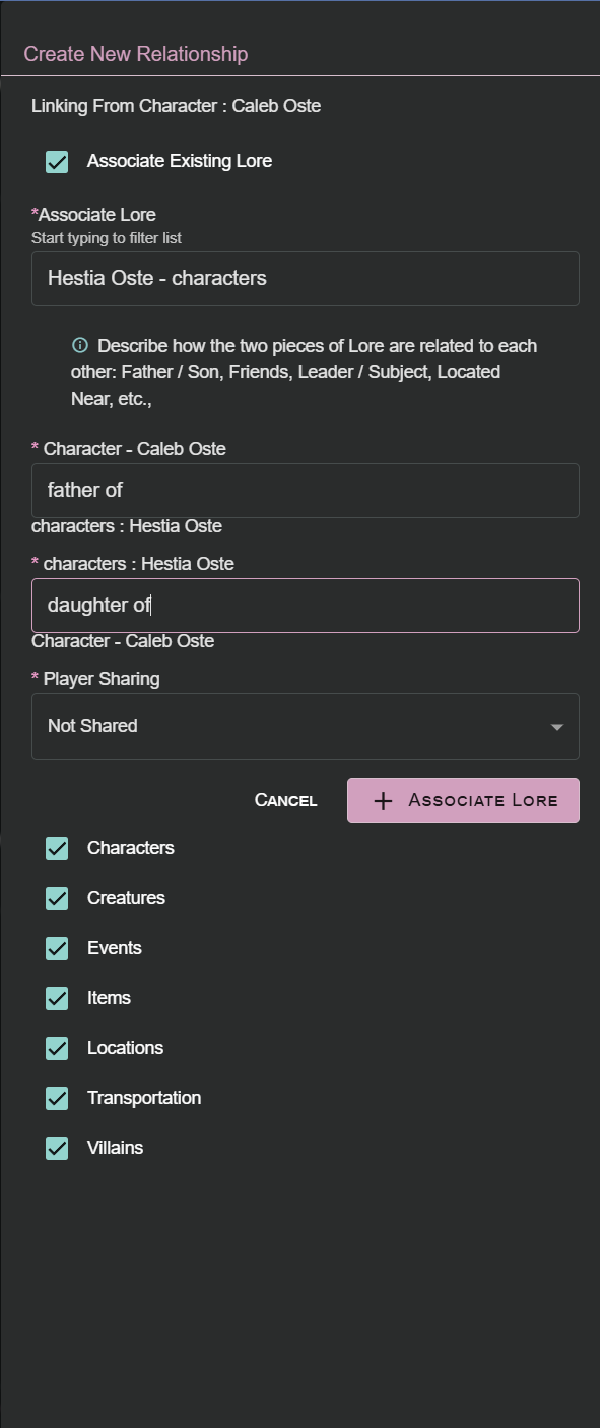The width and height of the screenshot is (600, 1428).
Task: Toggle the Associate Existing Lore checkbox
Action: coord(57,160)
